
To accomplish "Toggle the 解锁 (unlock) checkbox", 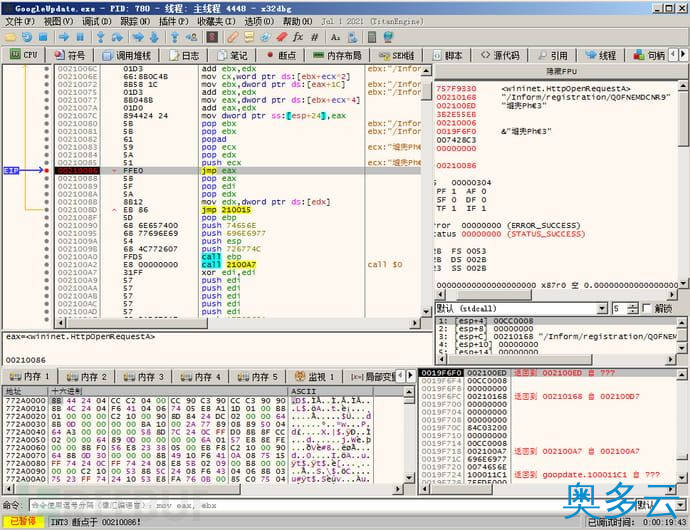I will pos(647,309).
